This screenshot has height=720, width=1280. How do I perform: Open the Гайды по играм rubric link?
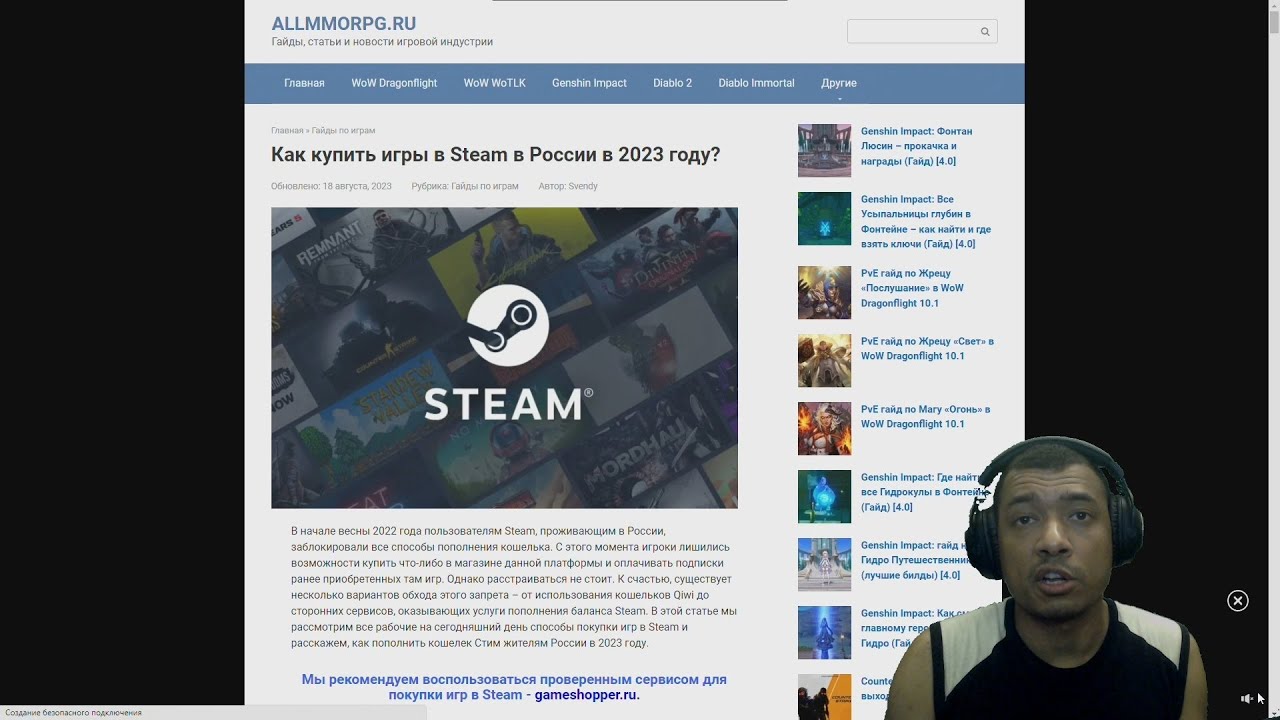(484, 186)
